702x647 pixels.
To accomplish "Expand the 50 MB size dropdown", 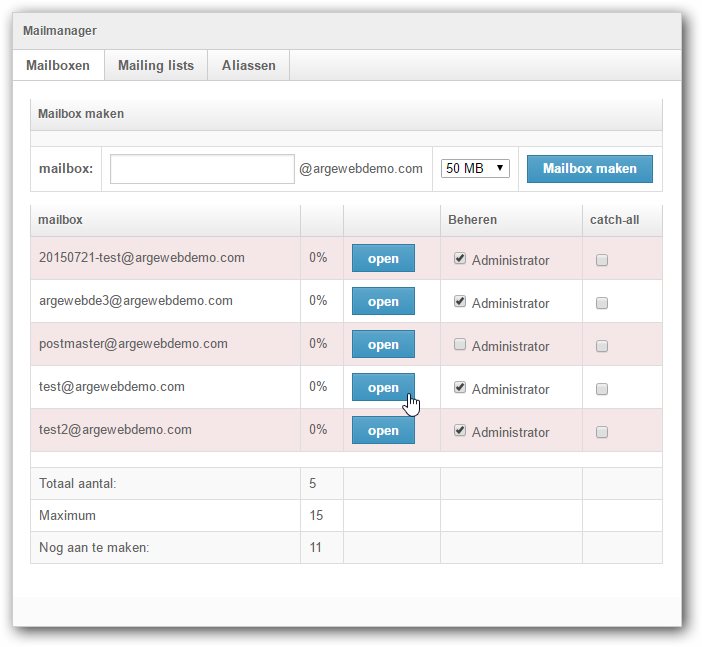I will [x=475, y=169].
